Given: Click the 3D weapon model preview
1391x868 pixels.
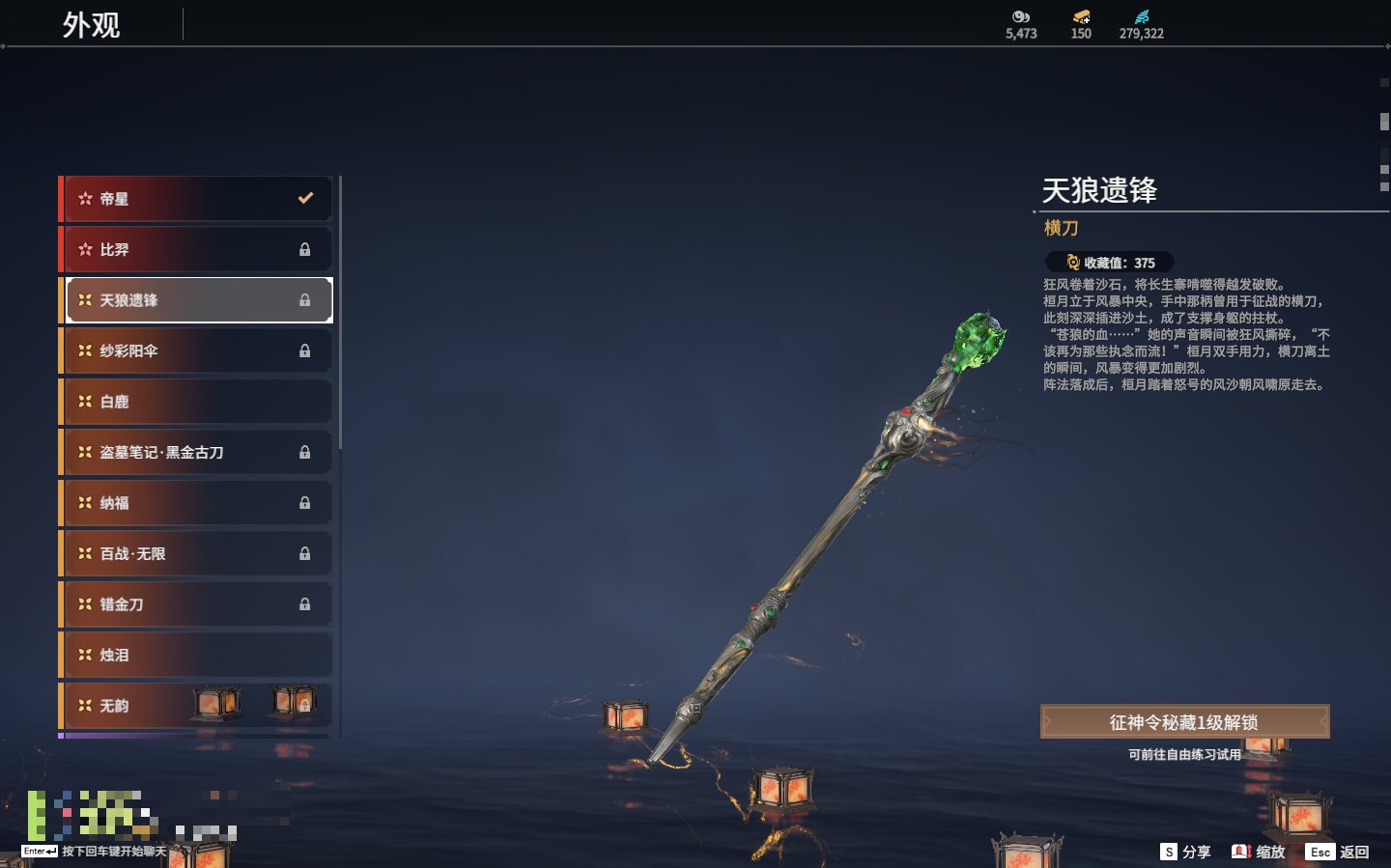Looking at the screenshot, I should 829,537.
